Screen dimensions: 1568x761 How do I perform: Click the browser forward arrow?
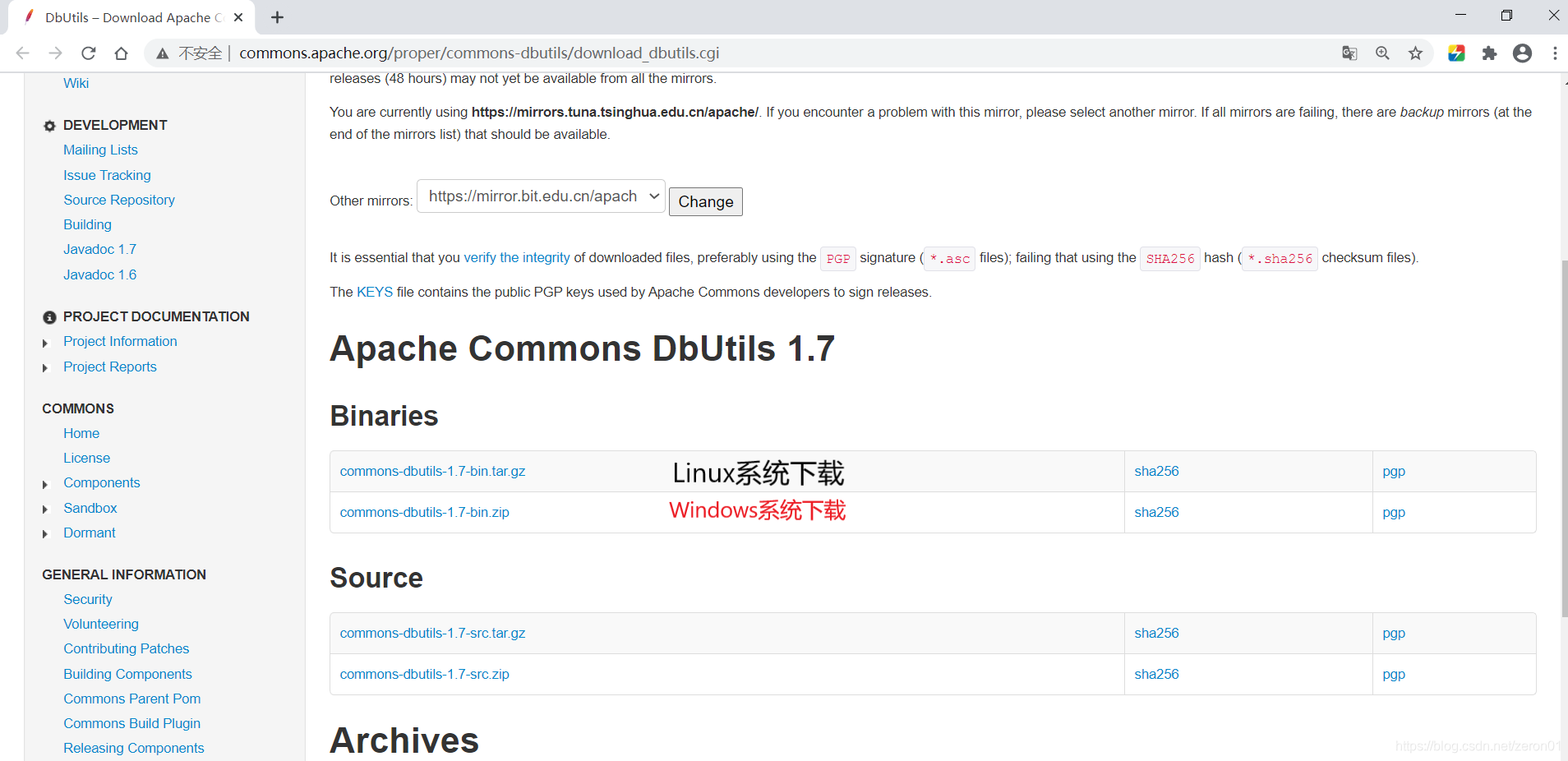56,53
